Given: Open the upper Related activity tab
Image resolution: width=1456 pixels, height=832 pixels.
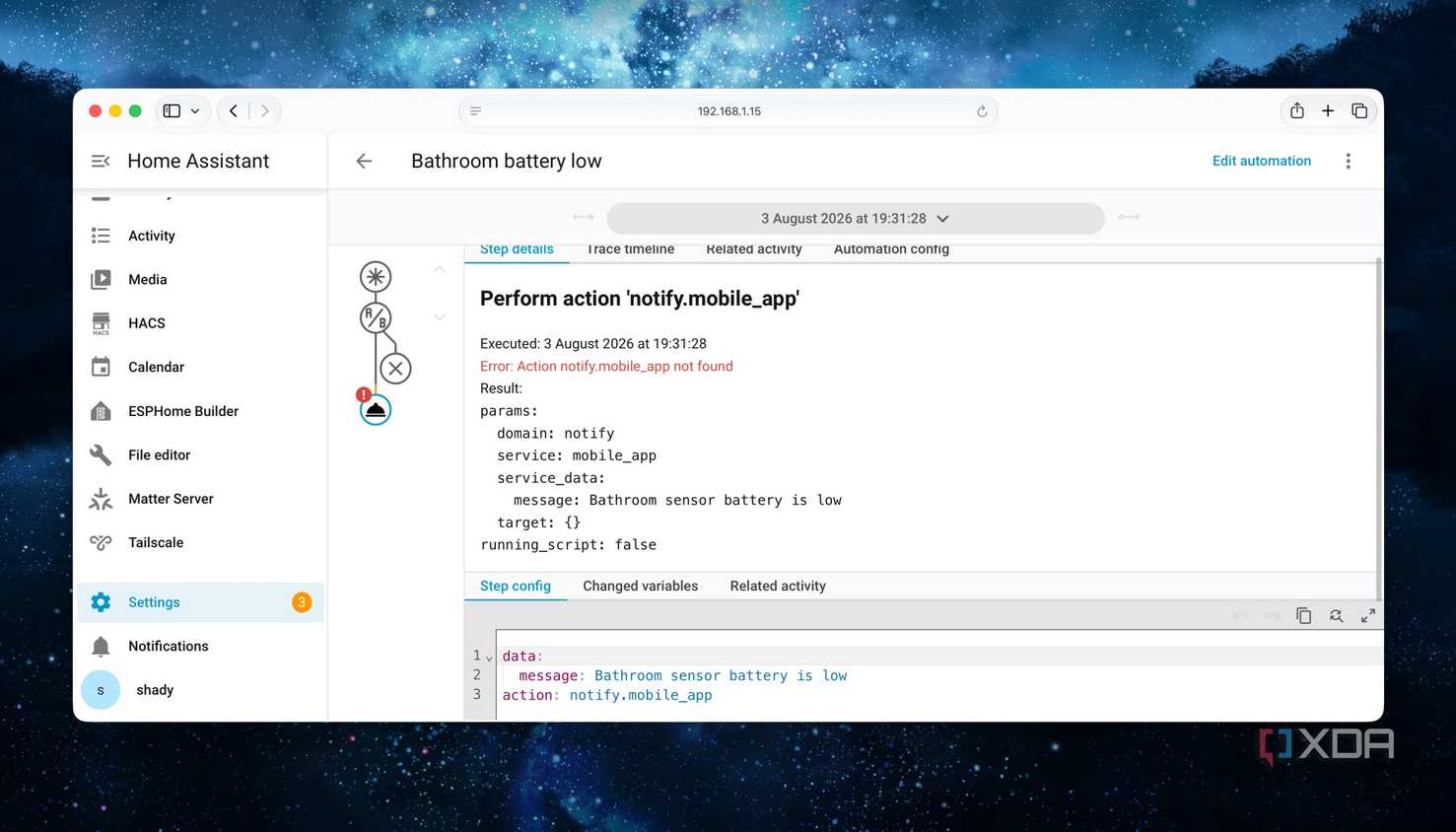Looking at the screenshot, I should coord(754,250).
